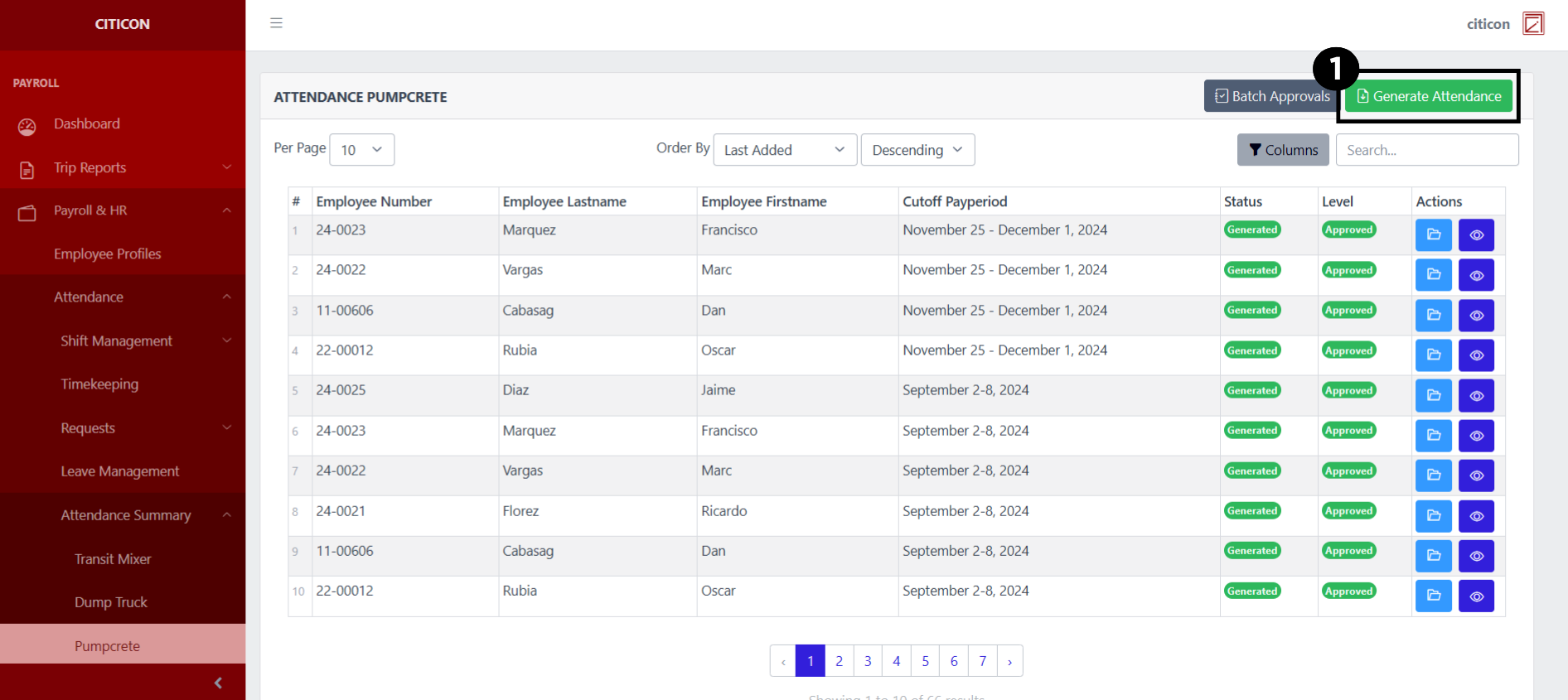
Task: Click the Batch Approvals button
Action: coord(1271,96)
